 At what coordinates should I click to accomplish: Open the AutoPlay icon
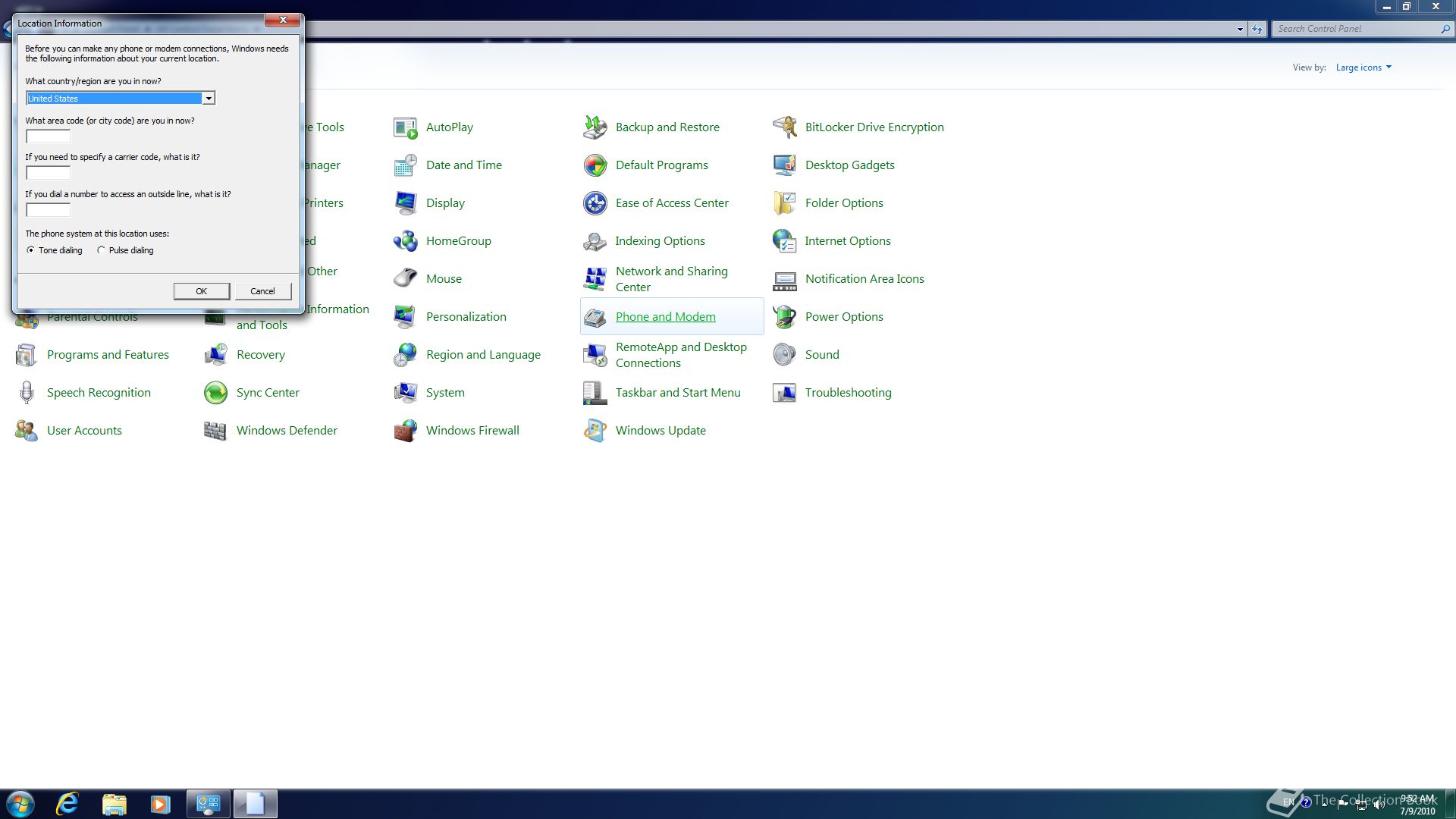pos(405,127)
